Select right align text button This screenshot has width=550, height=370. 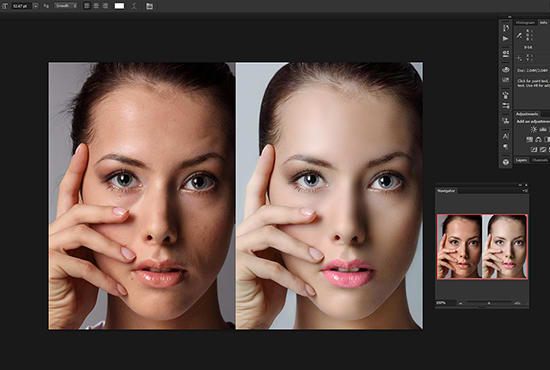click(105, 6)
